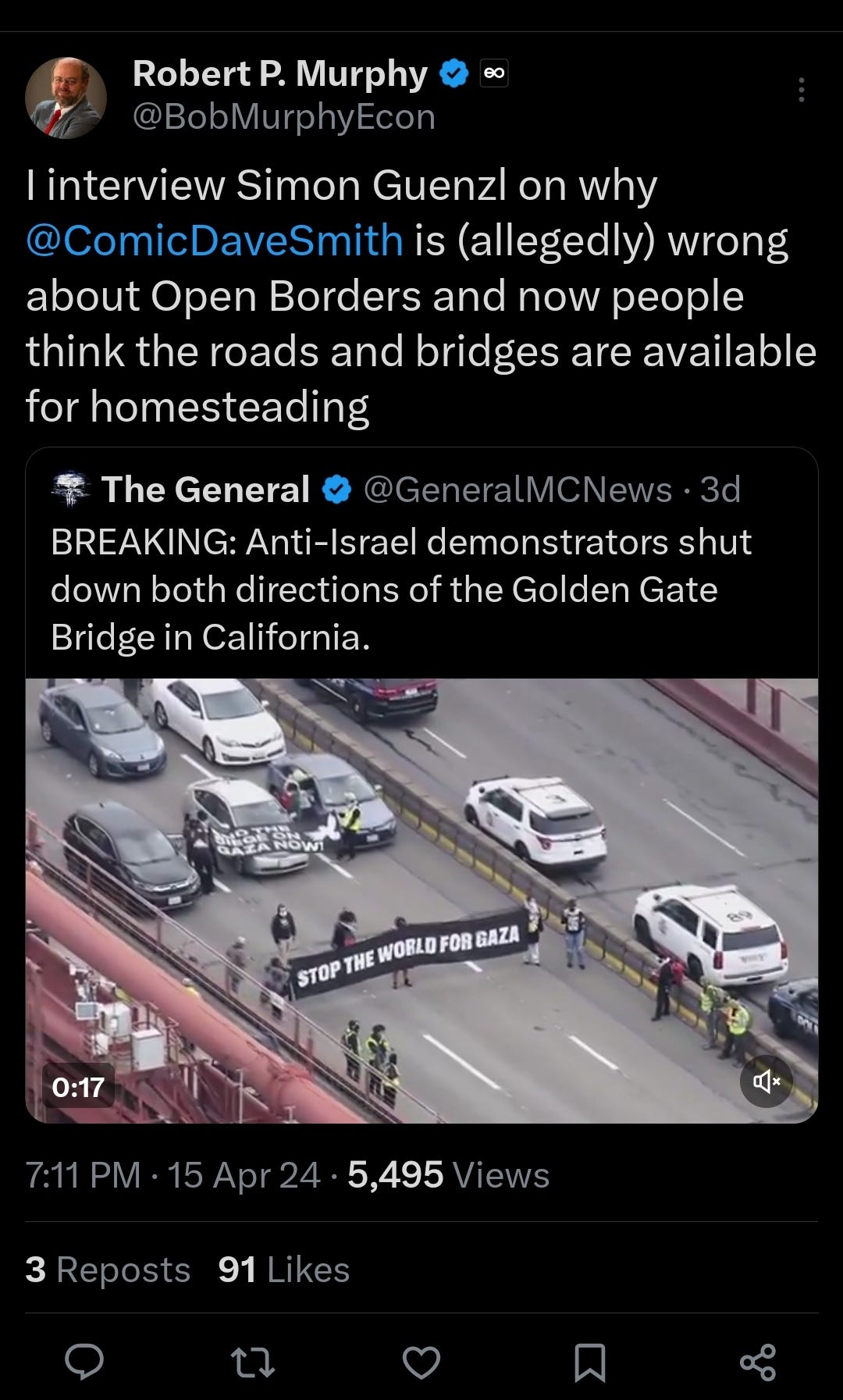The height and width of the screenshot is (1400, 843).
Task: Open The General's avatar icon
Action: 71,490
